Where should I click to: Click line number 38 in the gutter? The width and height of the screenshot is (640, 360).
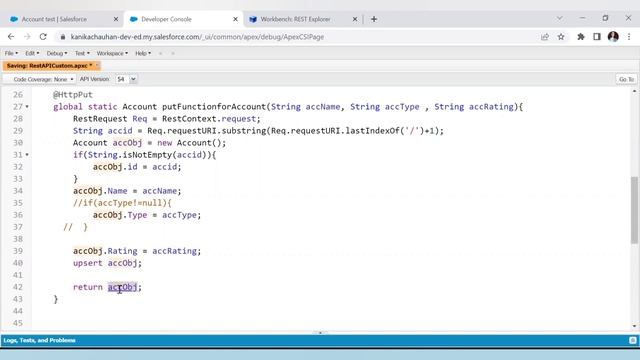click(x=18, y=239)
